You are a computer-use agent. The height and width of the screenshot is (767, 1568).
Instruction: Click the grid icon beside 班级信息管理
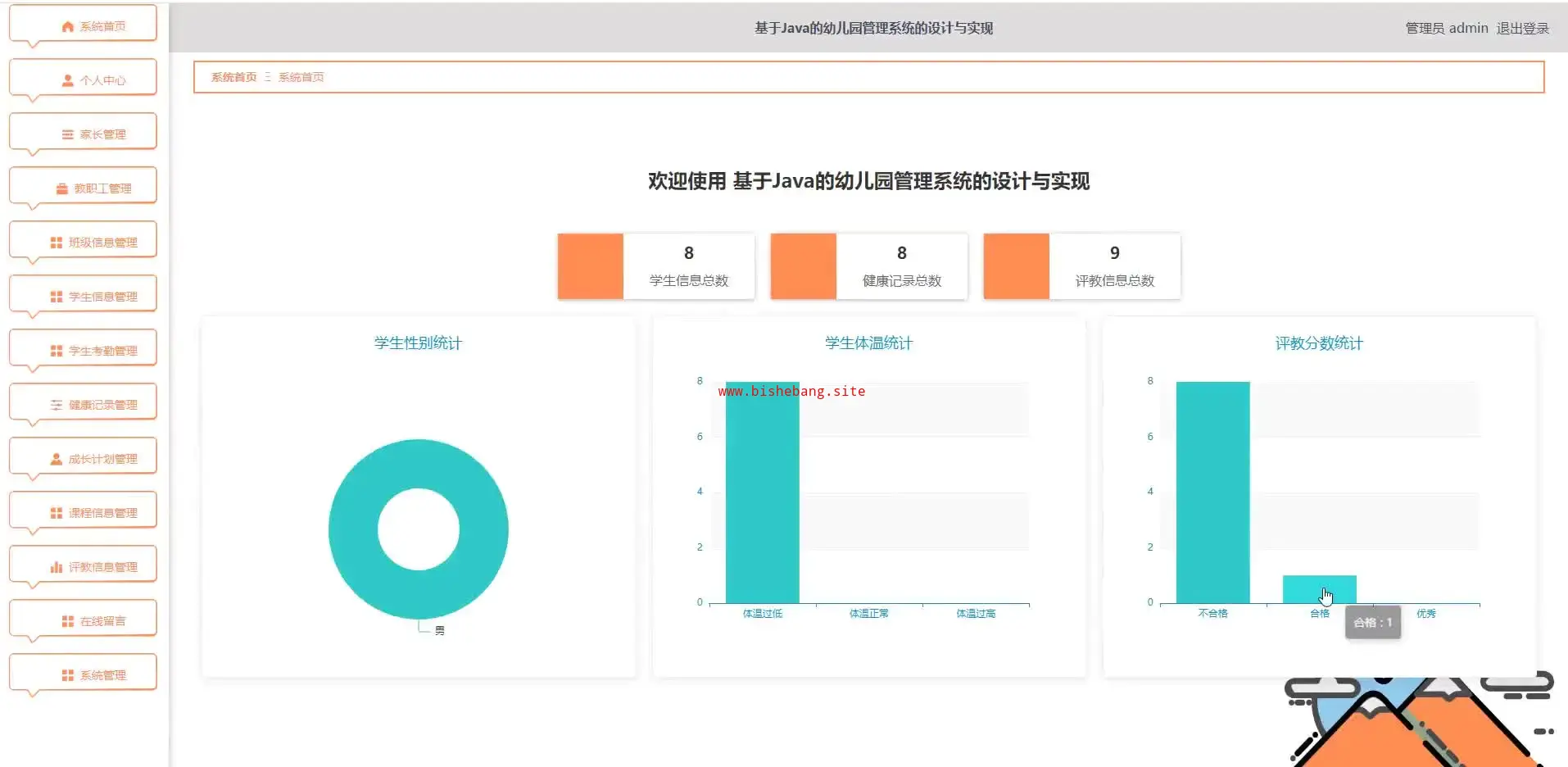pos(57,243)
